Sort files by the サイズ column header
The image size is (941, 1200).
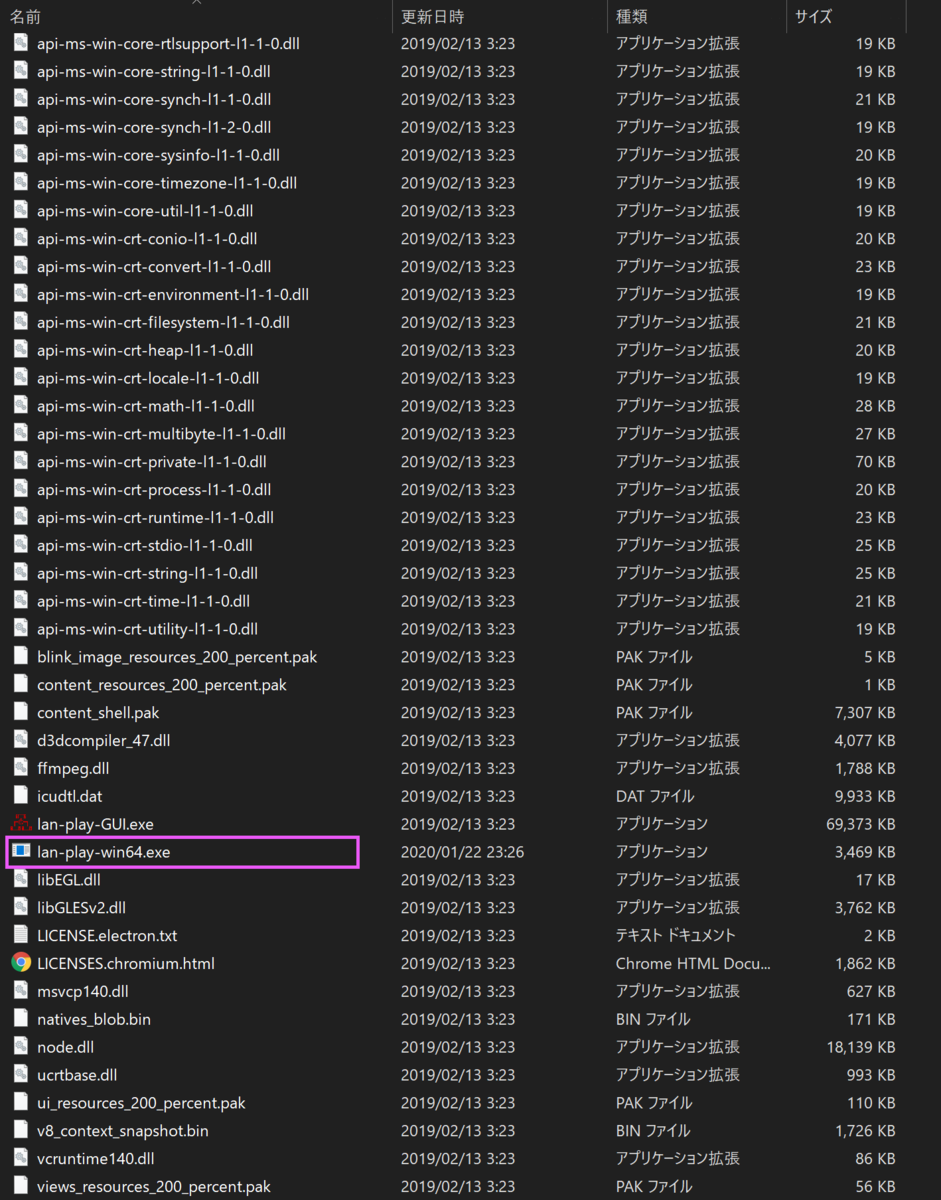pyautogui.click(x=813, y=16)
